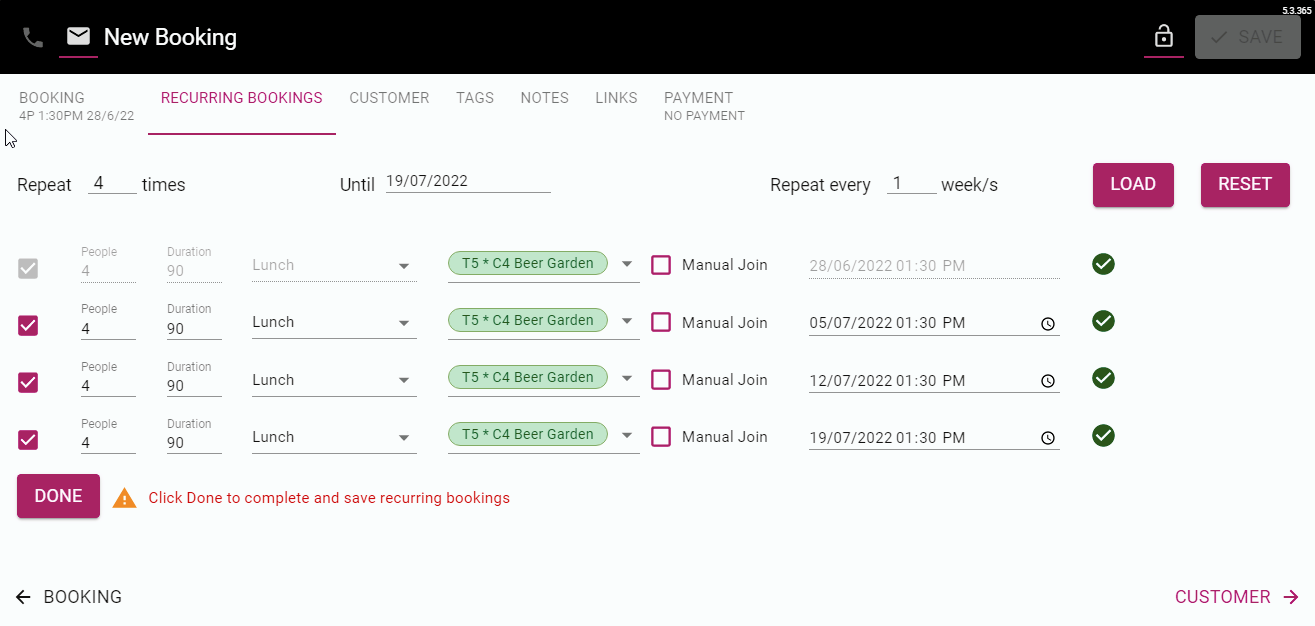Uncheck the booking row for 05/07/2022
The width and height of the screenshot is (1315, 626).
[x=27, y=325]
